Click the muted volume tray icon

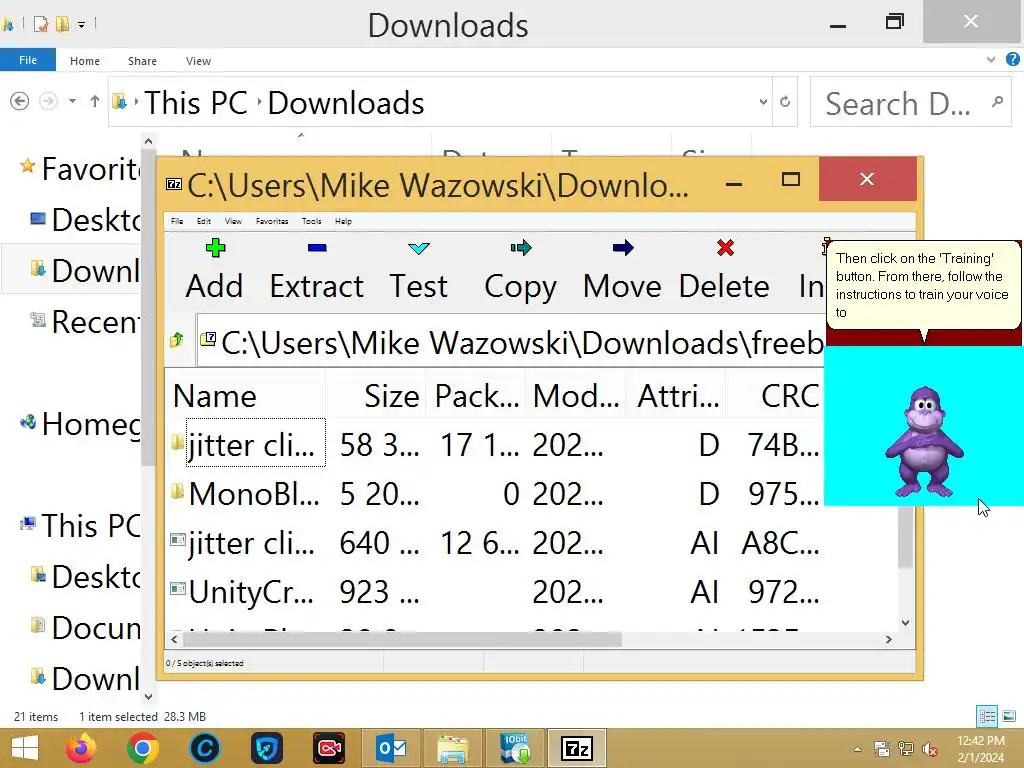click(x=930, y=749)
